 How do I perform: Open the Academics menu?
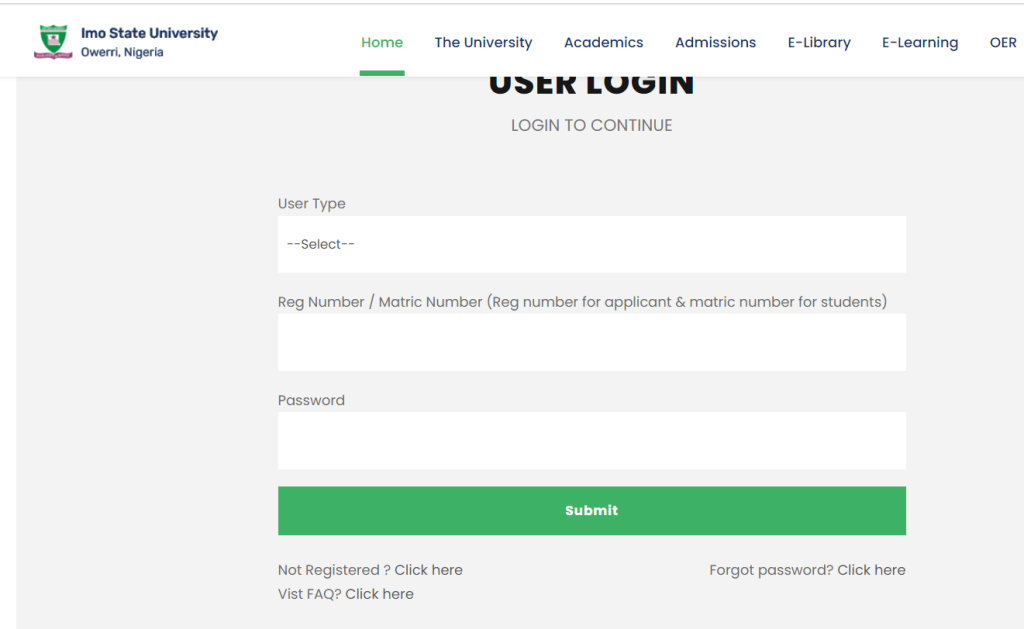pyautogui.click(x=603, y=42)
